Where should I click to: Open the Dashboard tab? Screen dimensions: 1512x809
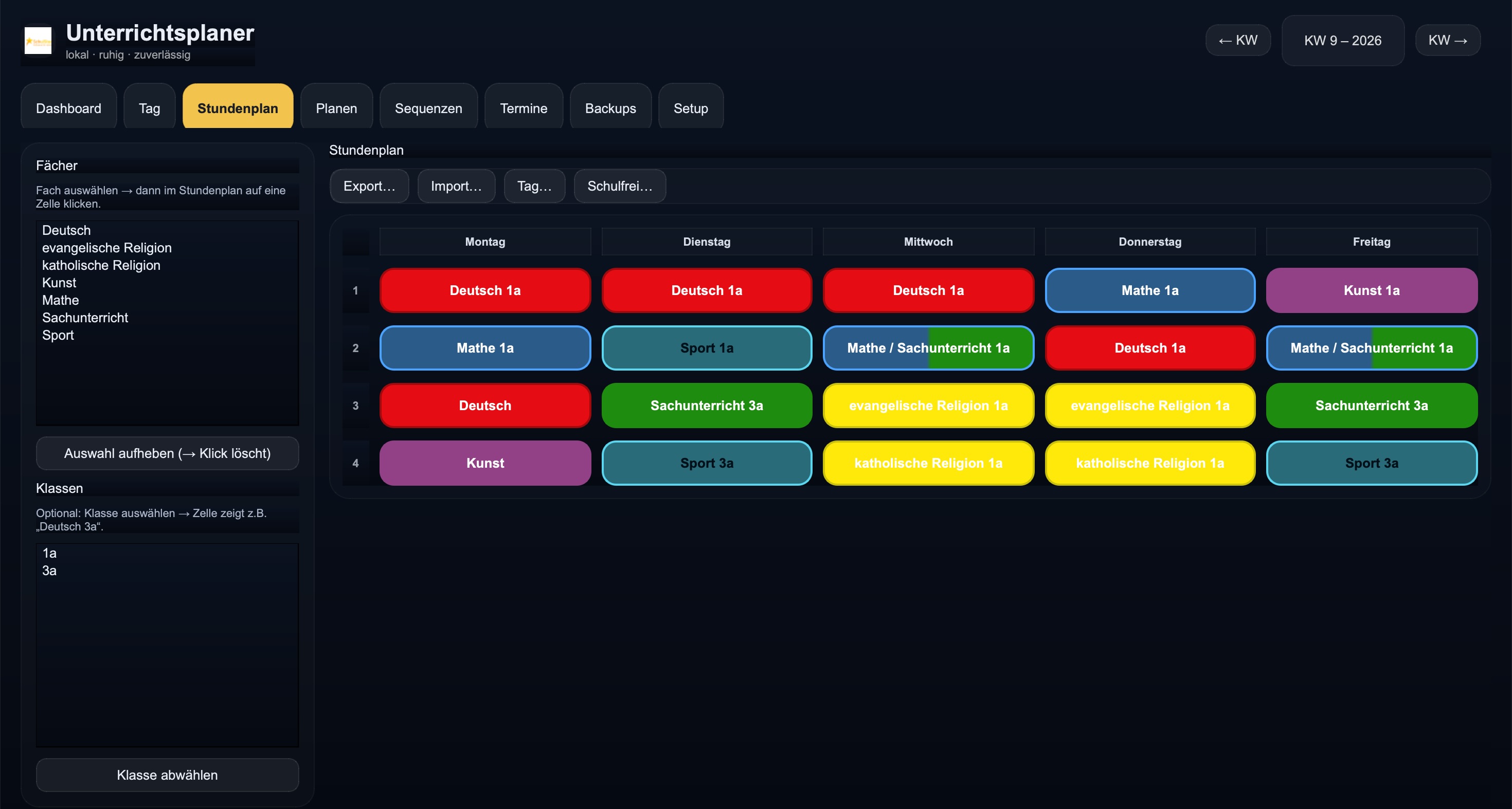68,108
